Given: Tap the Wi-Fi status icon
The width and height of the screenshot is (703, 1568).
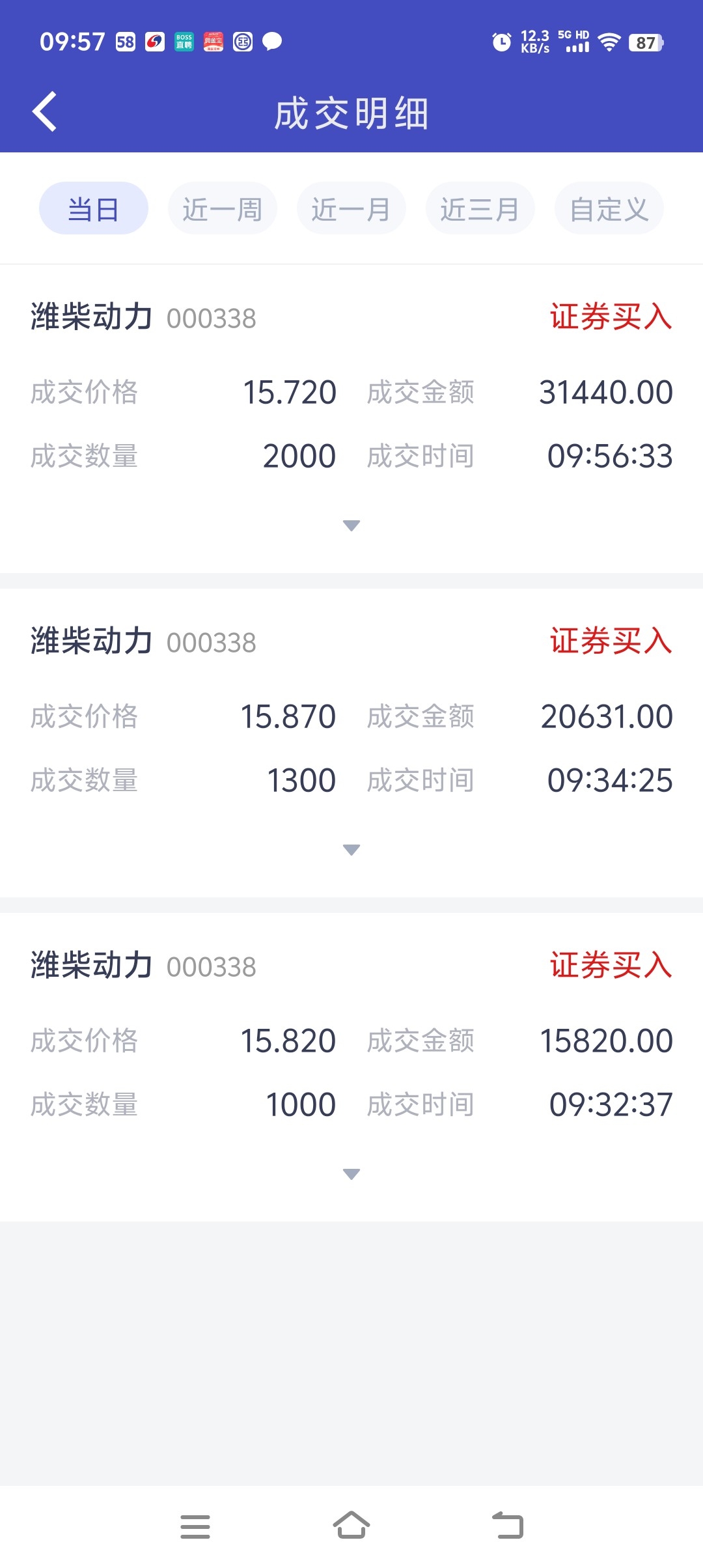Looking at the screenshot, I should pos(609,42).
